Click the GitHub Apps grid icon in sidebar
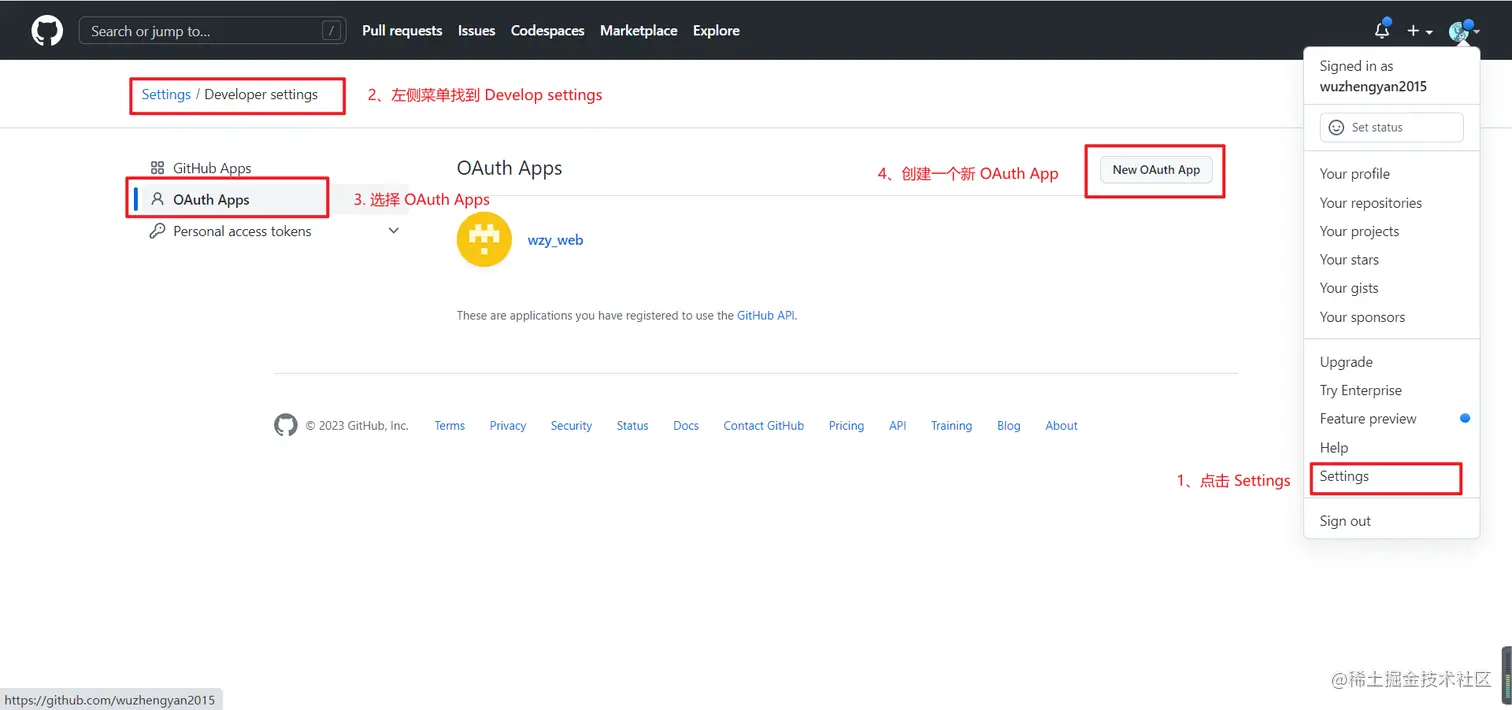Screen dimensions: 1512x710 point(158,167)
